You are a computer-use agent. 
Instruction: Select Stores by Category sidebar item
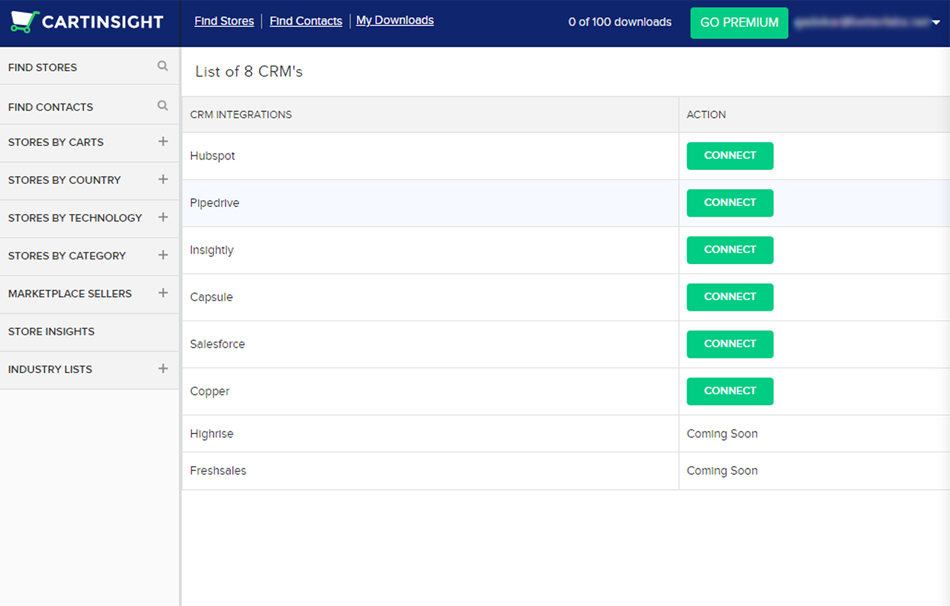point(90,256)
